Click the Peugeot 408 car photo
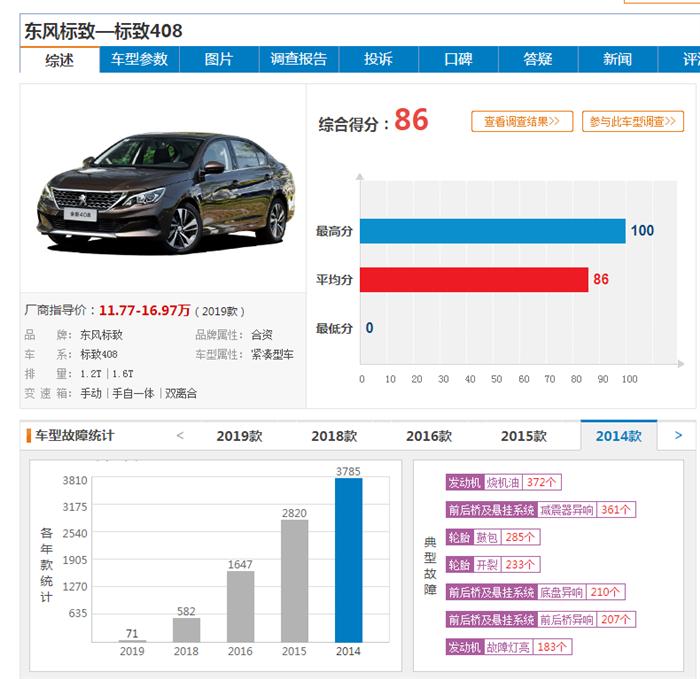 point(166,192)
